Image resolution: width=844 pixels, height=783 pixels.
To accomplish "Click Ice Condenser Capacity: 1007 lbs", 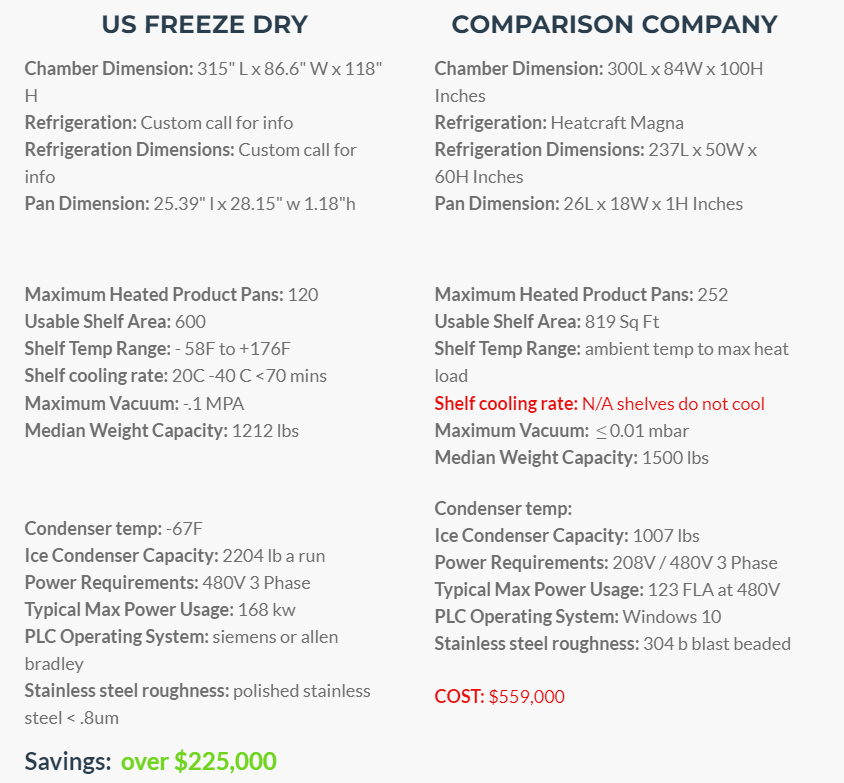I will pos(567,536).
